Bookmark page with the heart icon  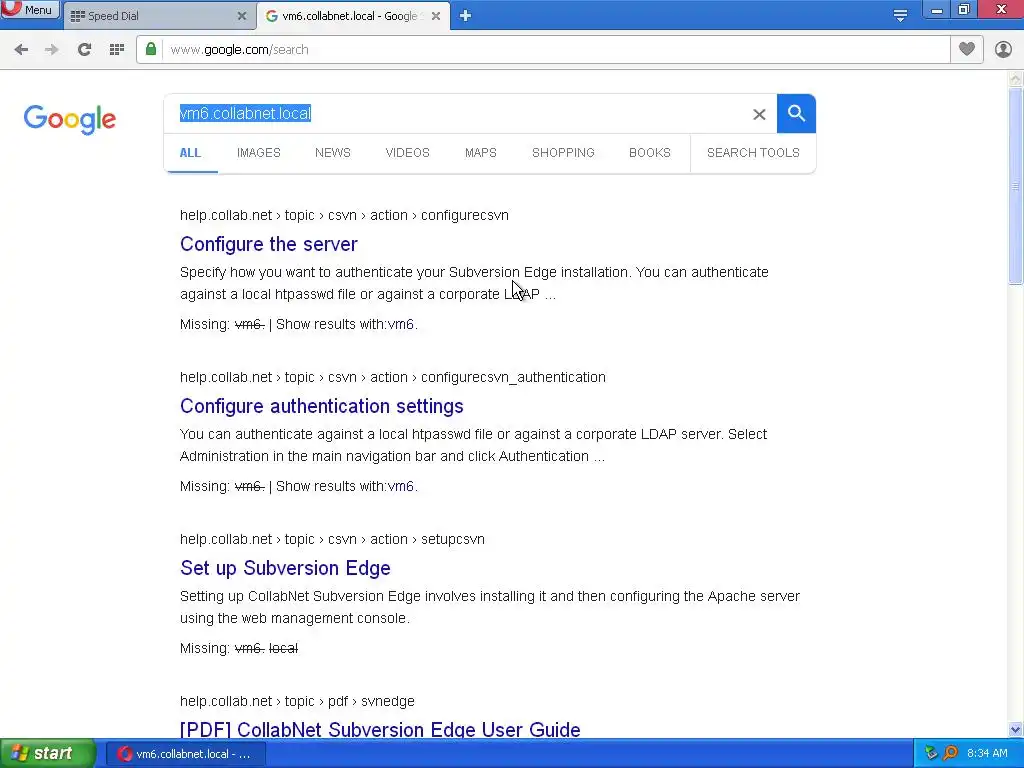(x=967, y=49)
